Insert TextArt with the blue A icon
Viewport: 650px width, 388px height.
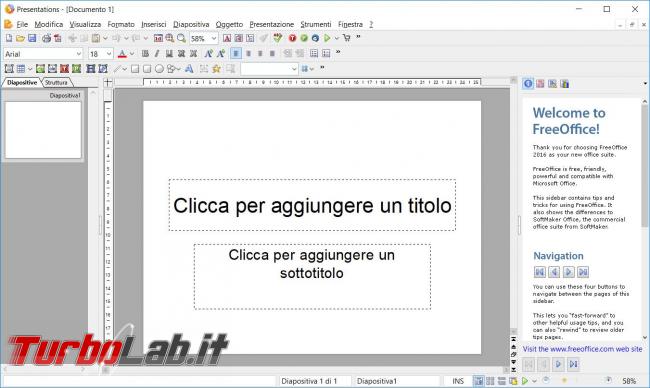(189, 69)
